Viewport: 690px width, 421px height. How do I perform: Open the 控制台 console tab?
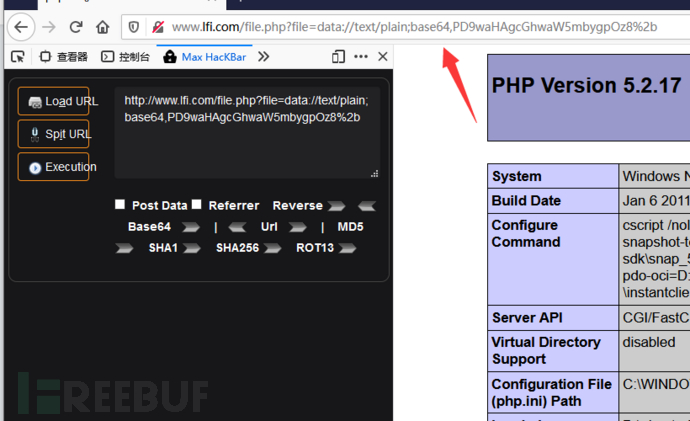coord(125,57)
